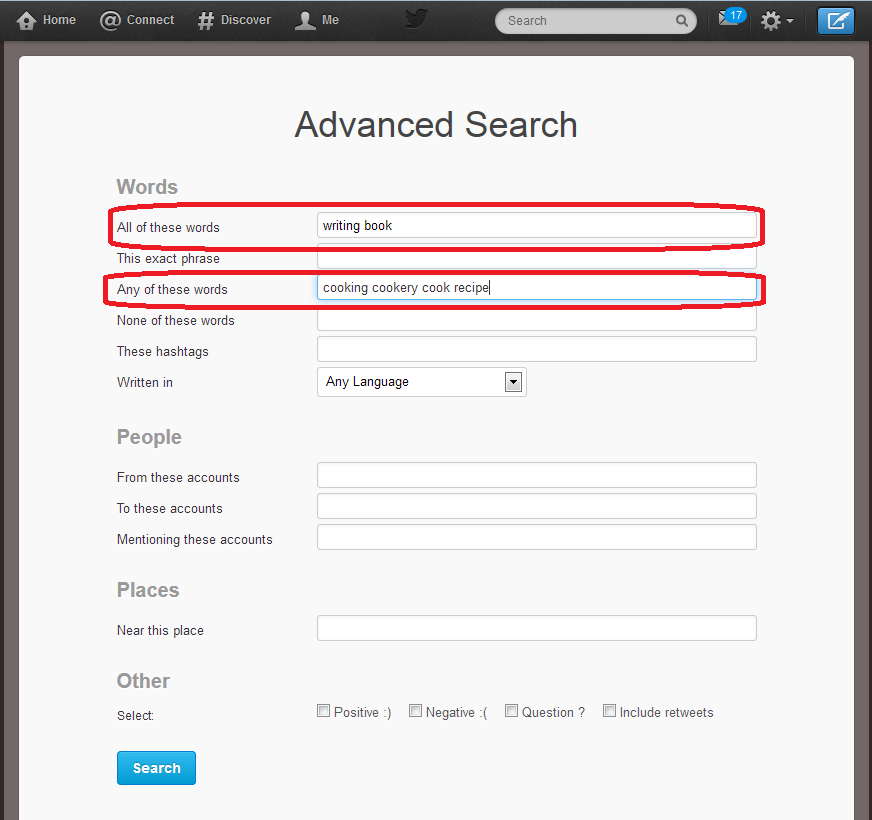Click the compose new tweet icon
Image resolution: width=872 pixels, height=820 pixels.
click(x=835, y=21)
